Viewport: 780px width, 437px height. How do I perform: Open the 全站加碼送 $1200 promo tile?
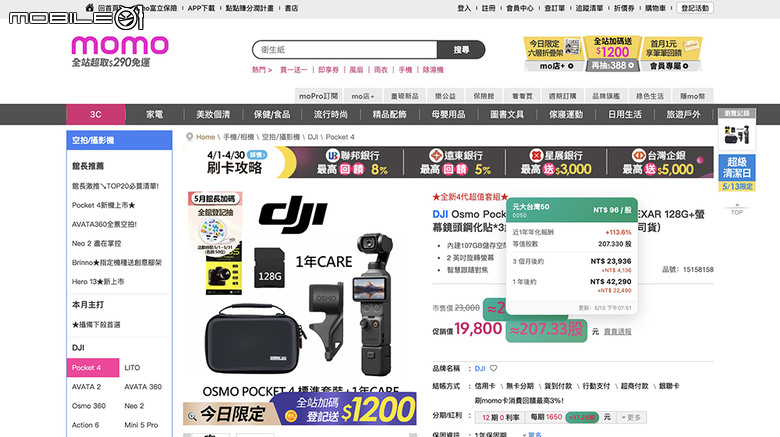(612, 48)
